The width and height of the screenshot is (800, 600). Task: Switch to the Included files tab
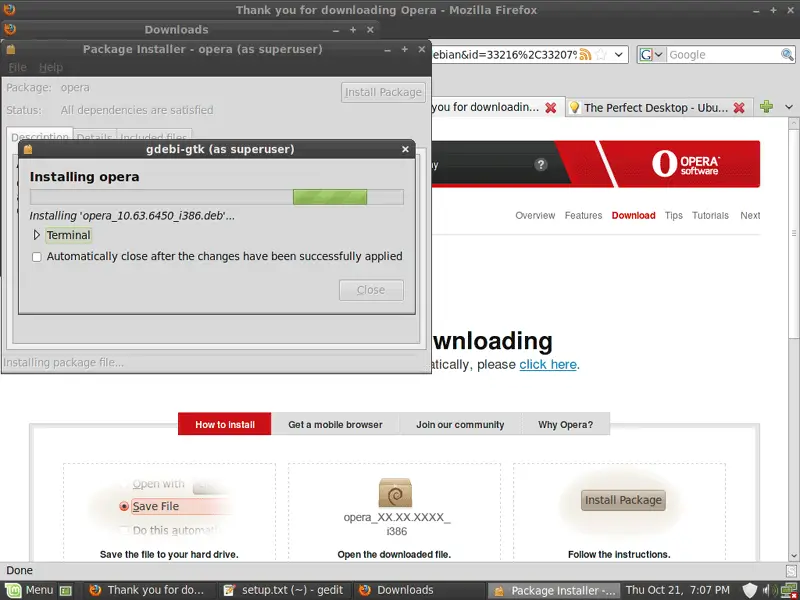click(154, 137)
